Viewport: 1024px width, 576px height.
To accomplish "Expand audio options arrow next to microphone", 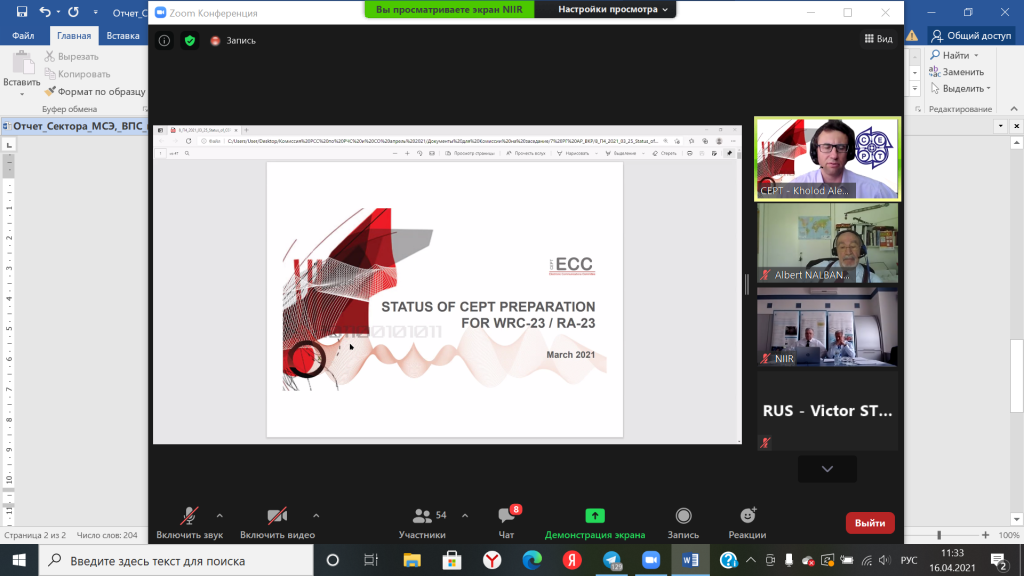I will [x=219, y=516].
